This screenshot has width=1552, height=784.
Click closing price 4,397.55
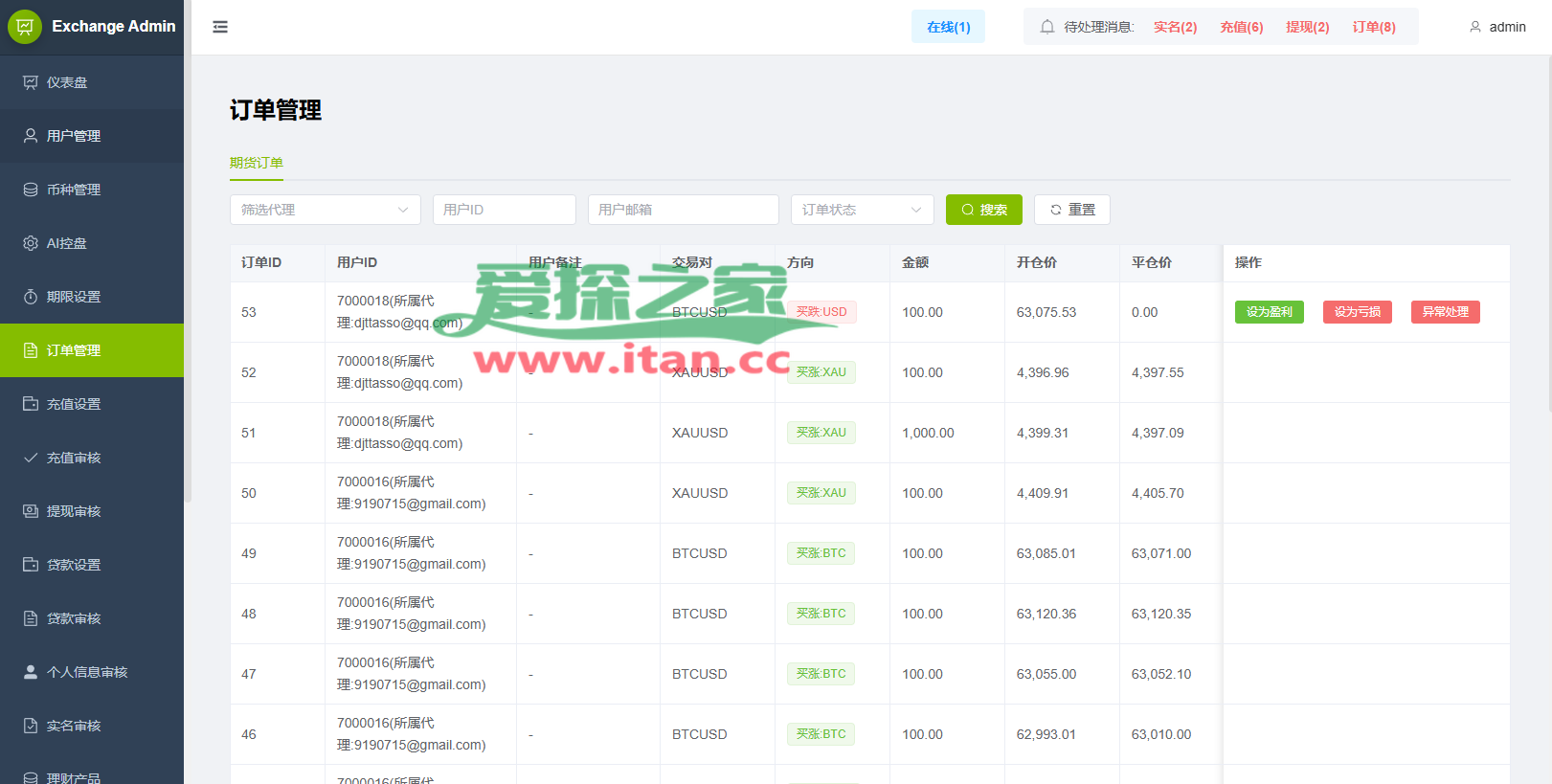[x=1158, y=372]
